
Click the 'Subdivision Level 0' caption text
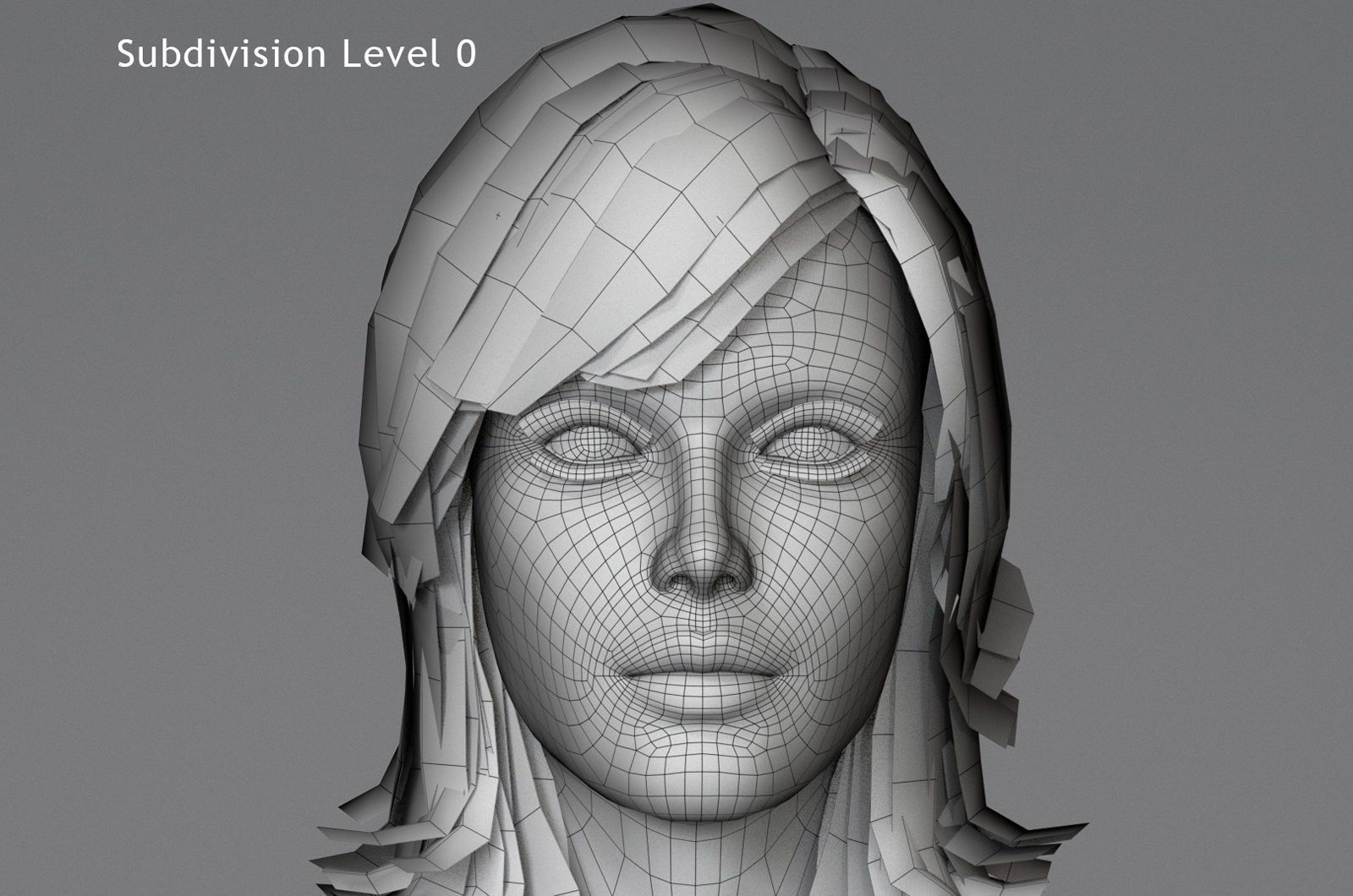coord(297,53)
